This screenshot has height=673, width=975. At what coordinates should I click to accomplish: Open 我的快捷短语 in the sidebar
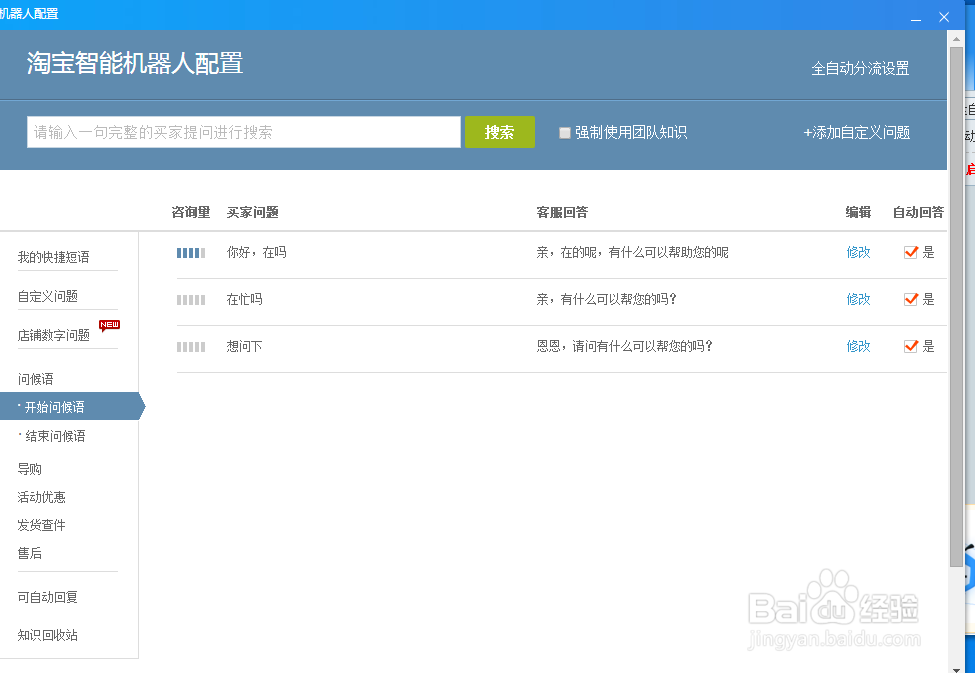pyautogui.click(x=53, y=257)
